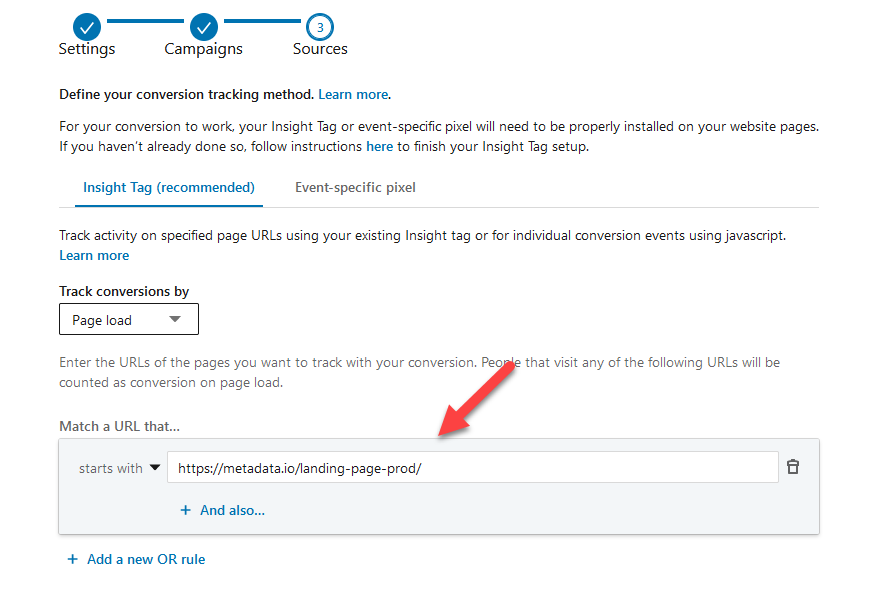Viewport: 876px width, 602px height.
Task: Open the Page load conversion tracking dropdown
Action: click(128, 319)
